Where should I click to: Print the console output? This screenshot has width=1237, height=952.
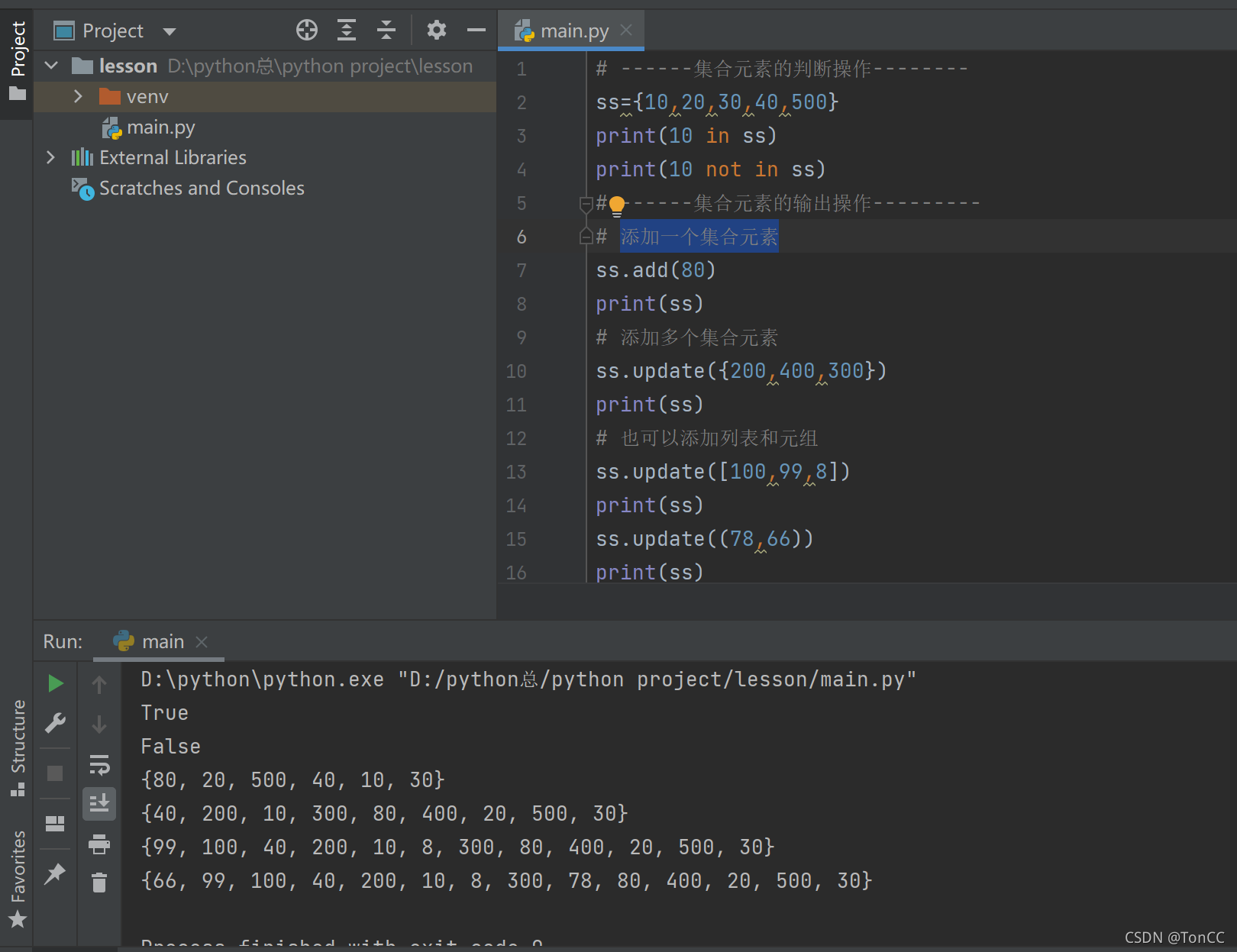tap(99, 844)
